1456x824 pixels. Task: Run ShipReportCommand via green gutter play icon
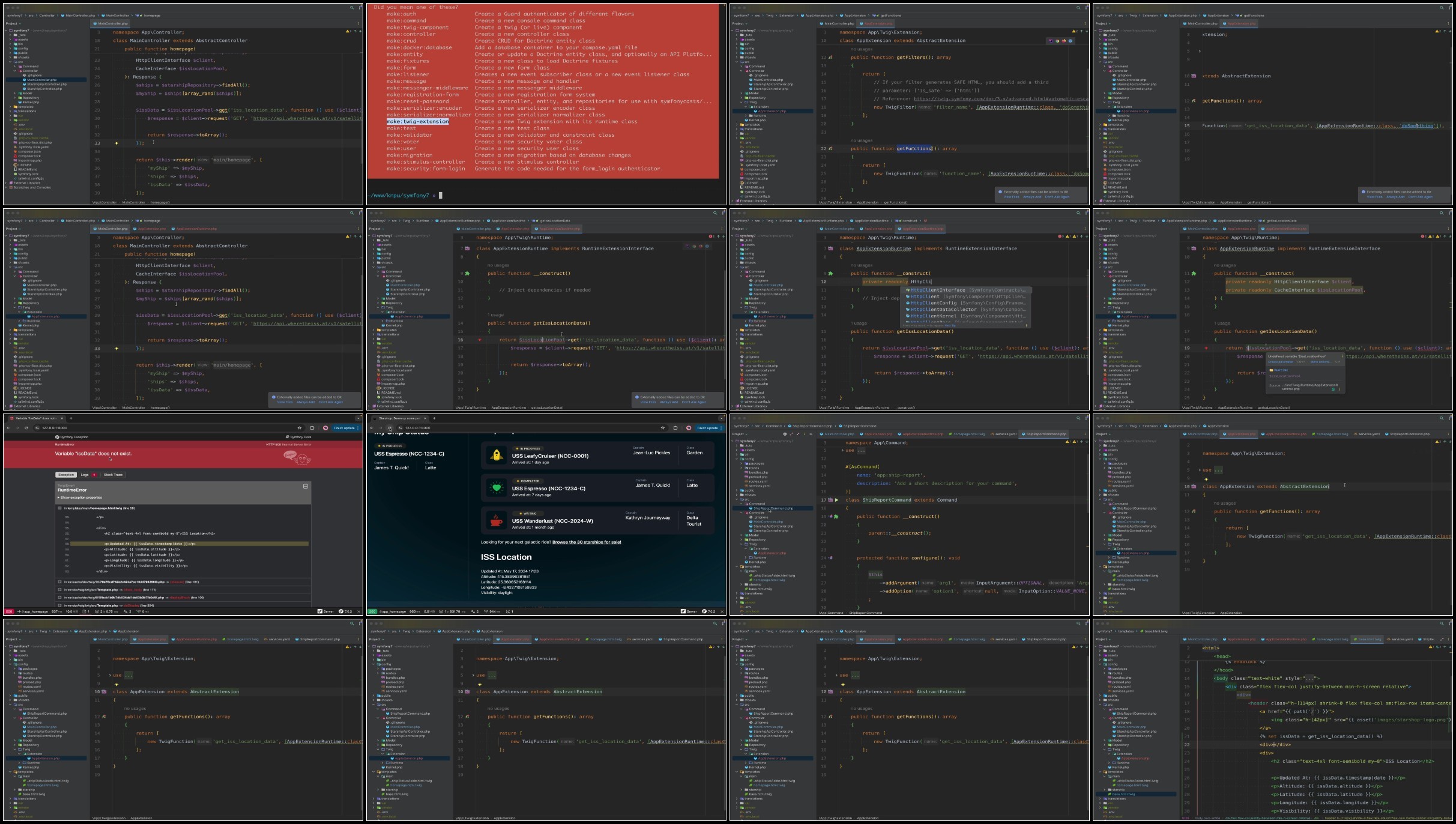(x=837, y=500)
